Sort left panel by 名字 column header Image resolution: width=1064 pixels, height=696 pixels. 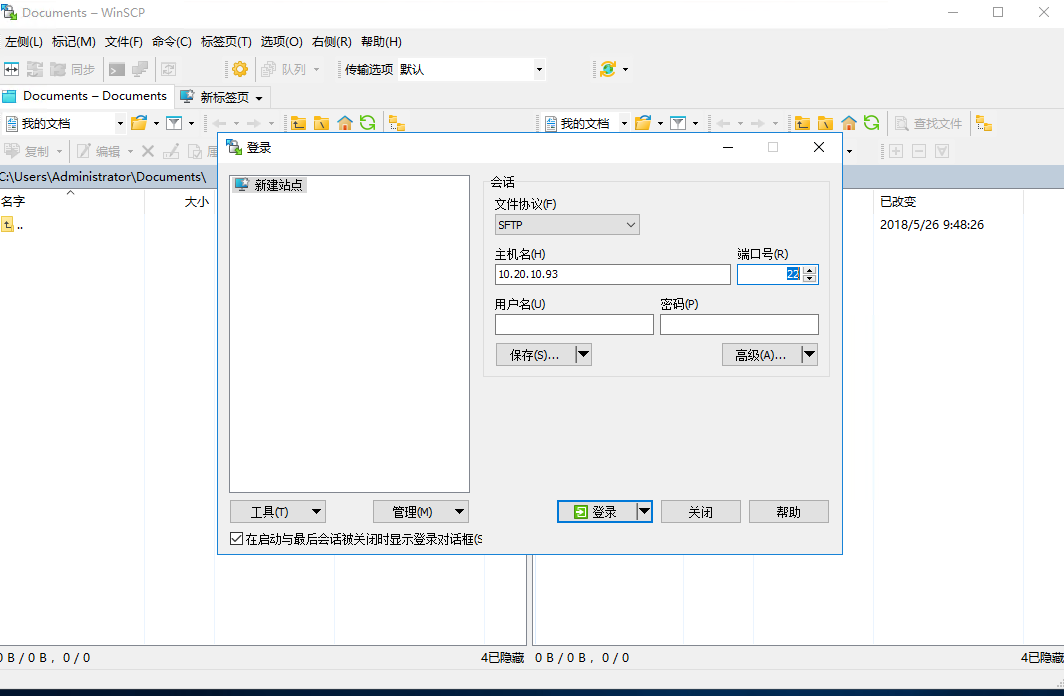(72, 201)
